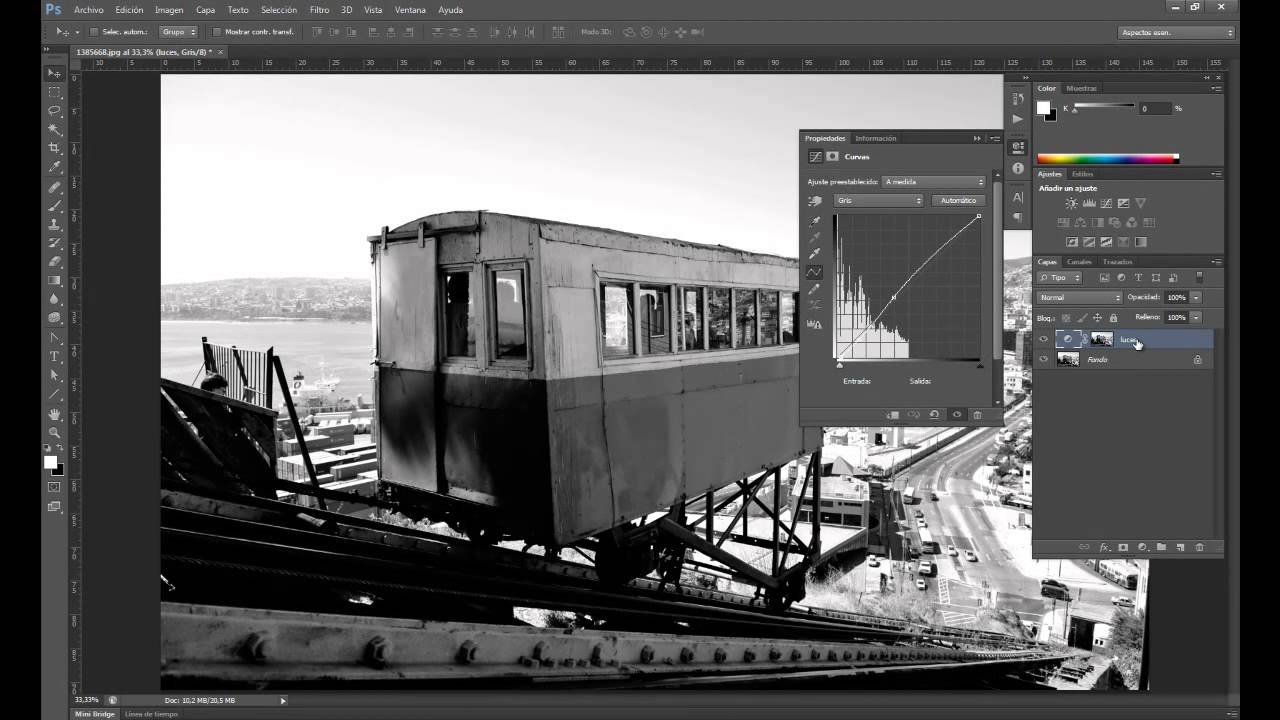Create a new layer in Capas panel
1280x720 pixels.
coord(1180,548)
